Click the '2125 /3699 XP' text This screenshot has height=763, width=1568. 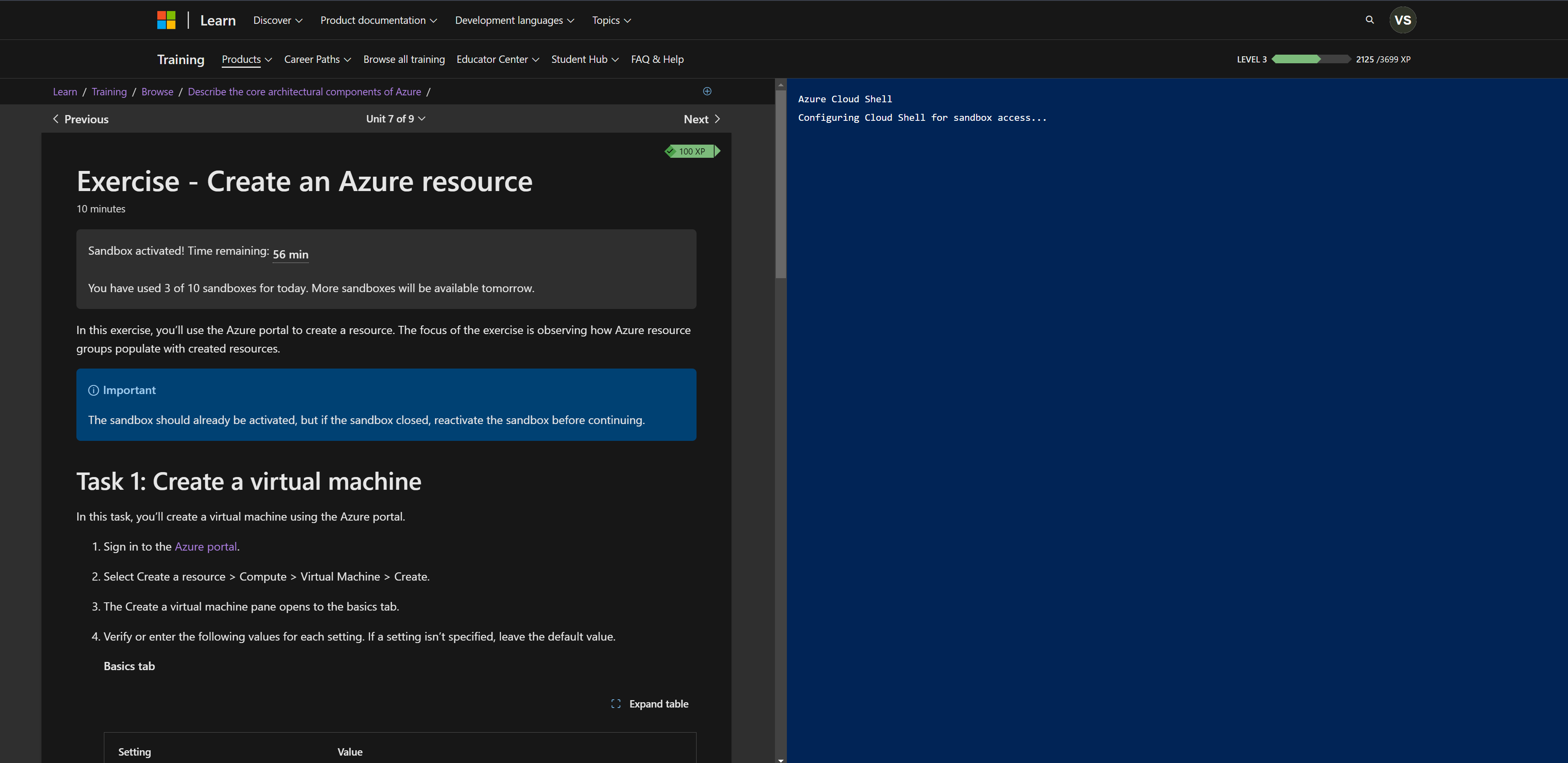point(1383,59)
